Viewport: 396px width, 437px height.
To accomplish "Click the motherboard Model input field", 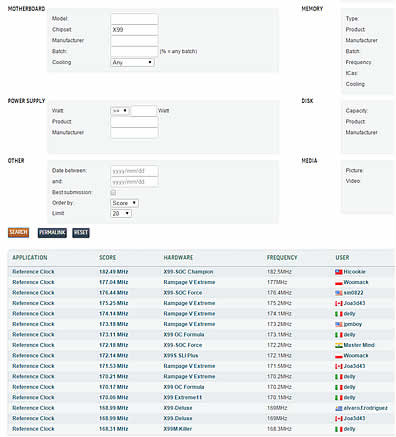I will (x=134, y=19).
